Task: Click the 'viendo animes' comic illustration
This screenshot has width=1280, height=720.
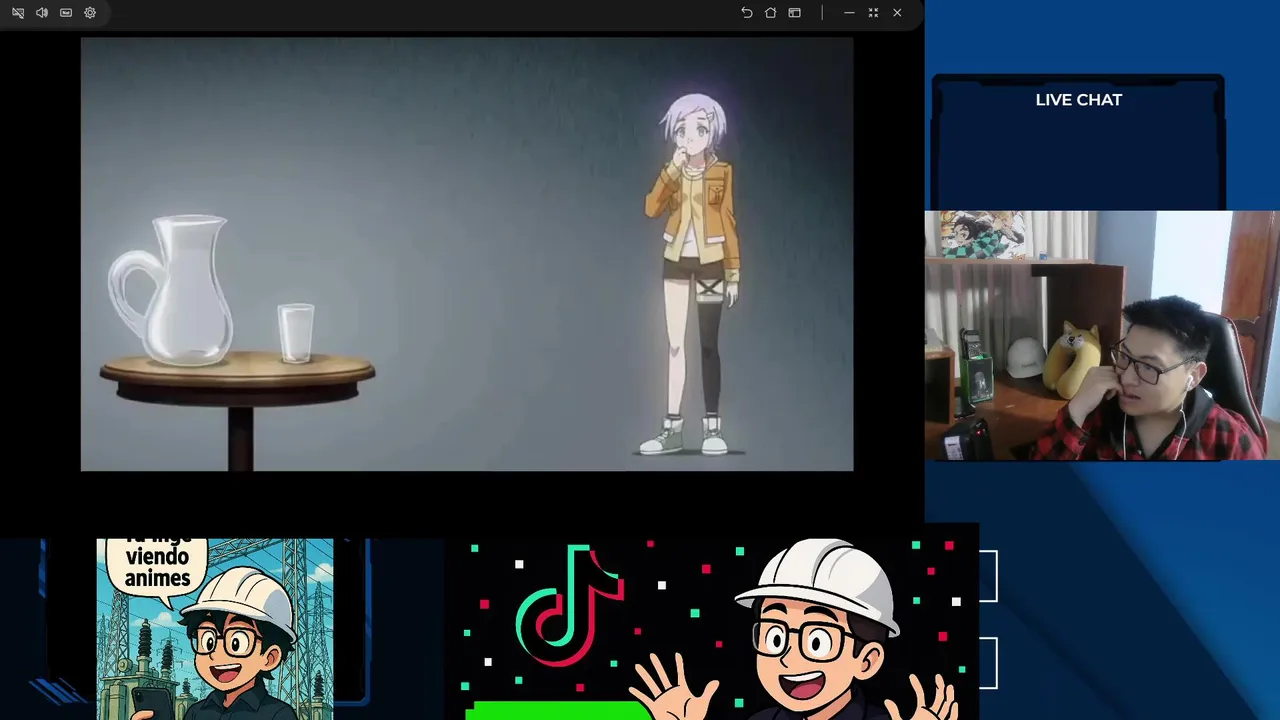Action: (x=215, y=629)
